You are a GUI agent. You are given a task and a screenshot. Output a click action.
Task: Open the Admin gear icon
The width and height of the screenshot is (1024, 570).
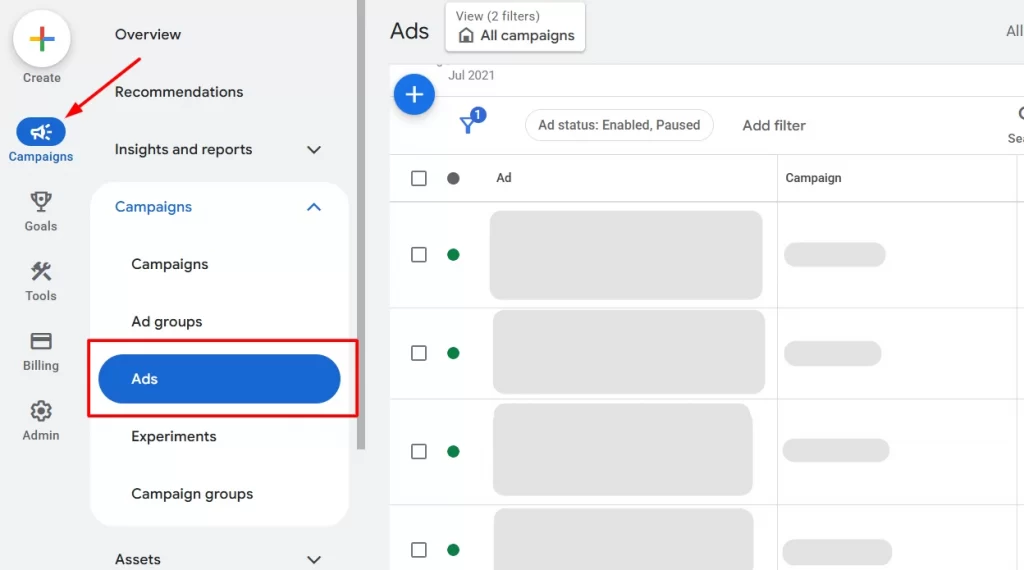click(41, 411)
